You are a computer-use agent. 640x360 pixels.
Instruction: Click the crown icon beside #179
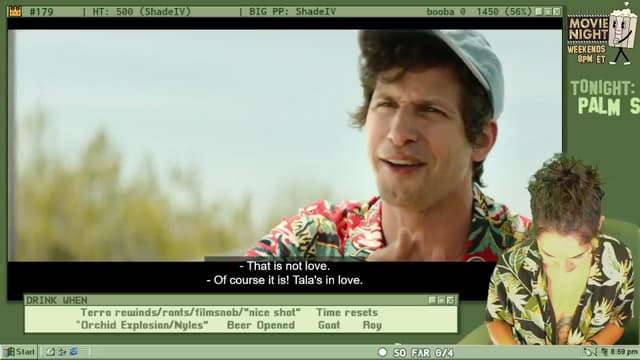15,11
